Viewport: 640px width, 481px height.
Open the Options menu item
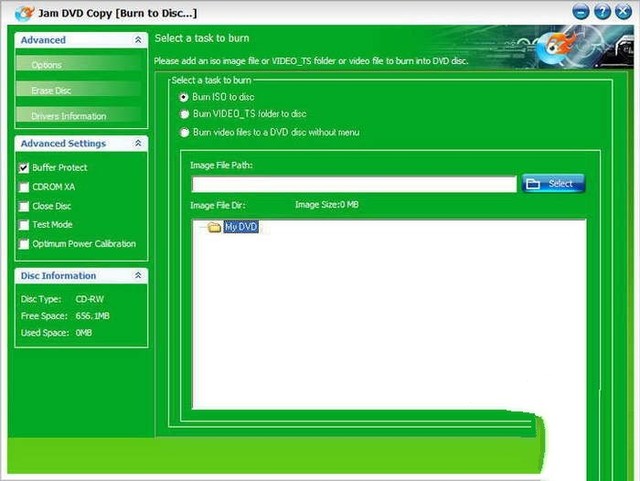pyautogui.click(x=78, y=65)
